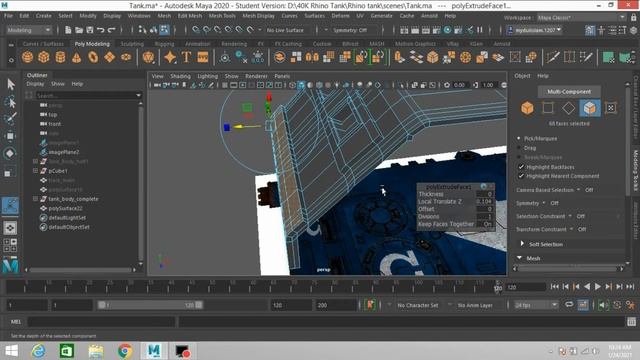Toggle timeline loop playback icon

[x=569, y=305]
